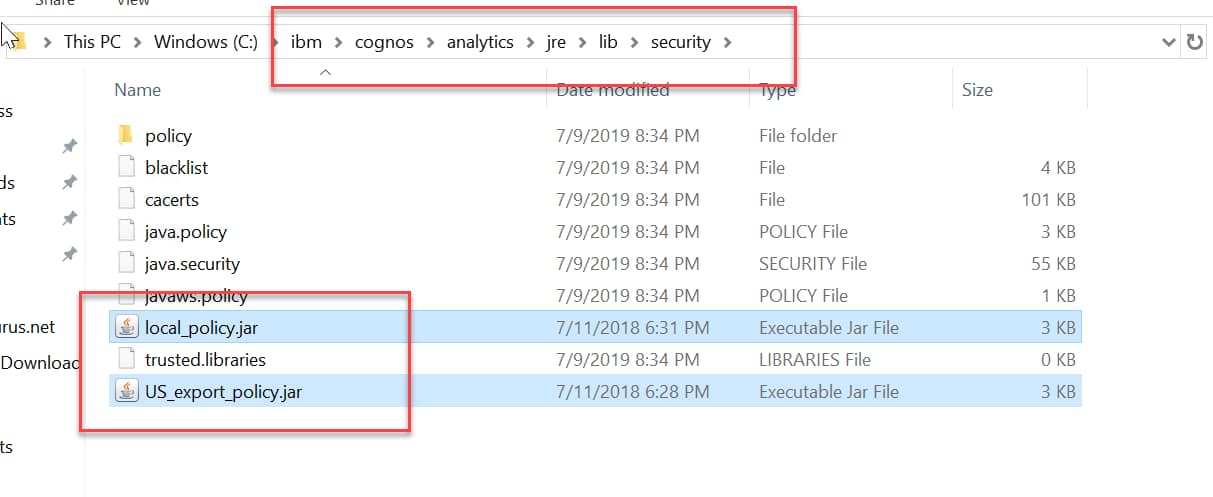This screenshot has width=1213, height=497.
Task: Open the View ribbon tab
Action: point(133,3)
